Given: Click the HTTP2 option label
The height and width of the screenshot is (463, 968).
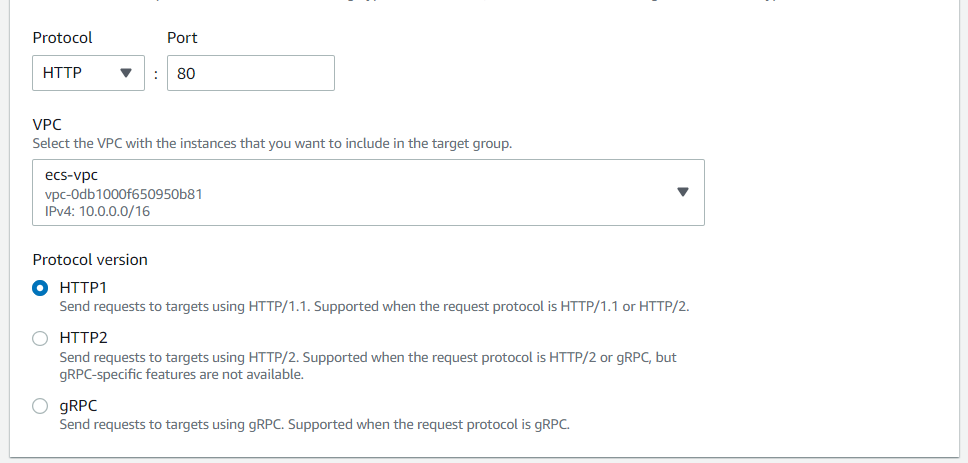Looking at the screenshot, I should (x=83, y=338).
